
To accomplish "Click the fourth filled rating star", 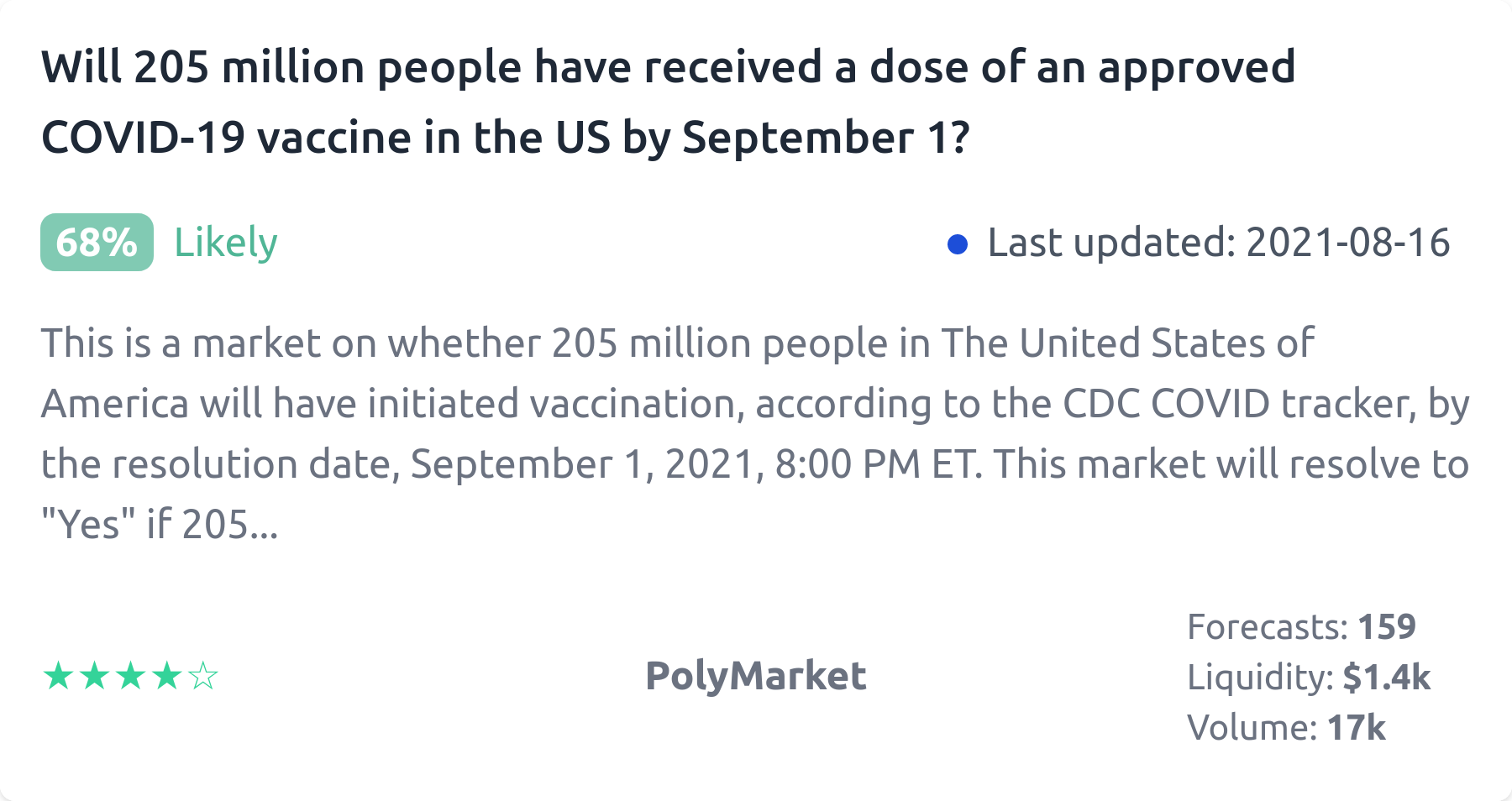I will click(x=167, y=676).
